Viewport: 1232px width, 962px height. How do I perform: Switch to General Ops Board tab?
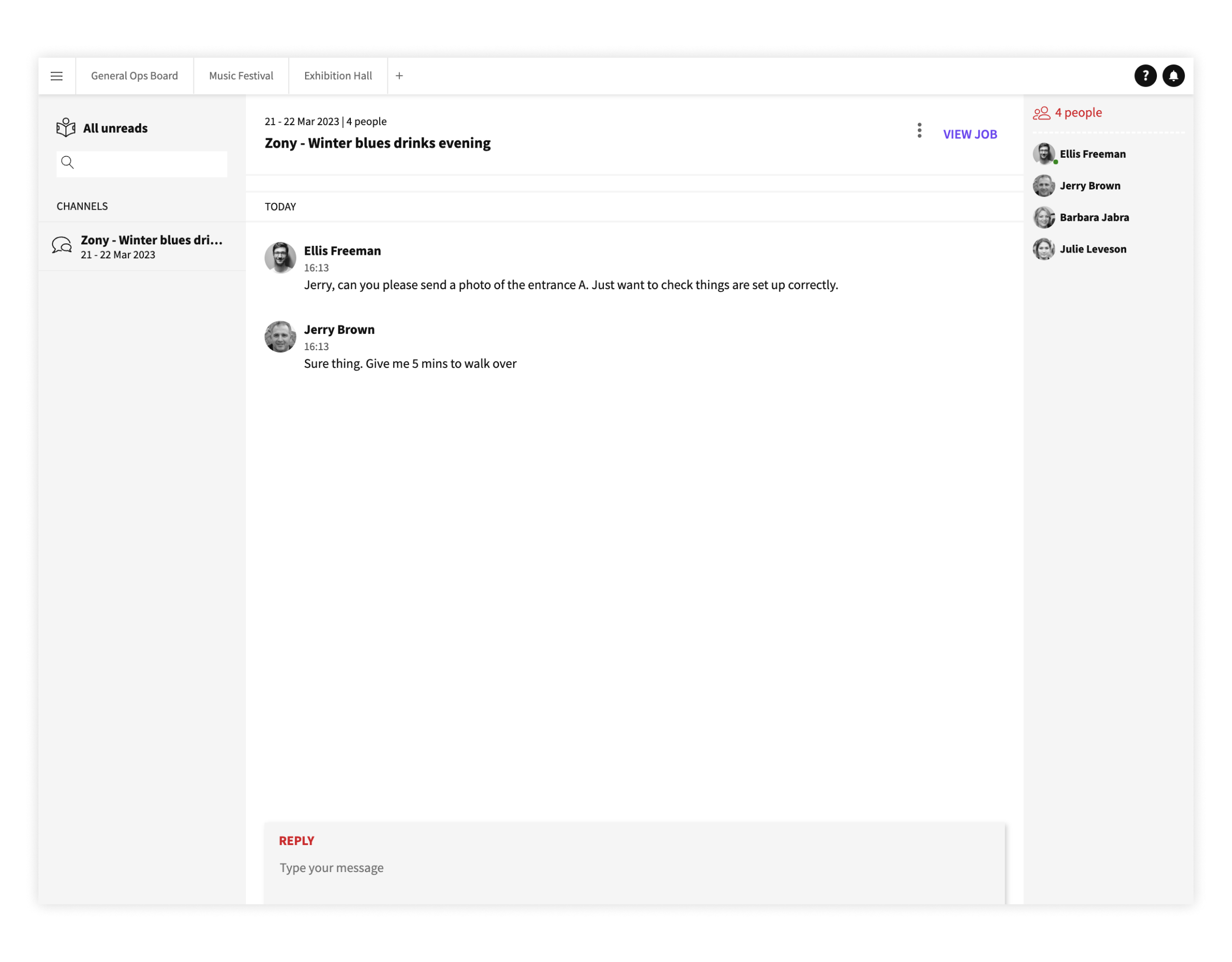(134, 76)
